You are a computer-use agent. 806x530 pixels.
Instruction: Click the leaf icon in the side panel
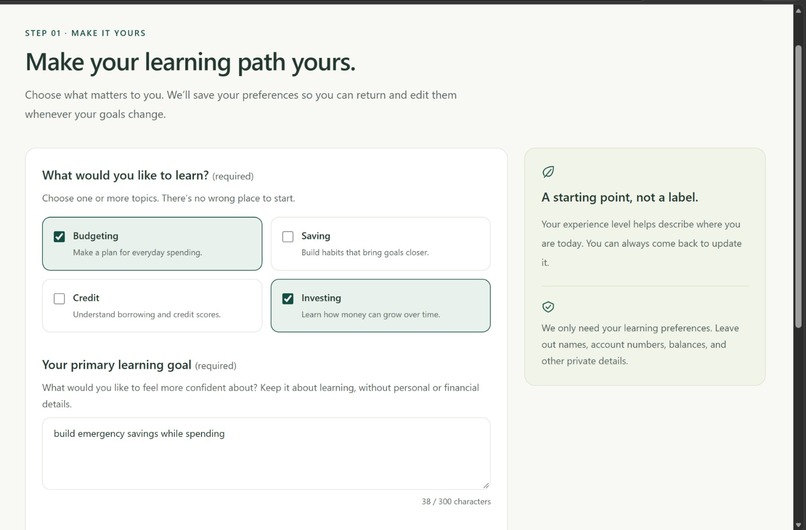click(548, 172)
